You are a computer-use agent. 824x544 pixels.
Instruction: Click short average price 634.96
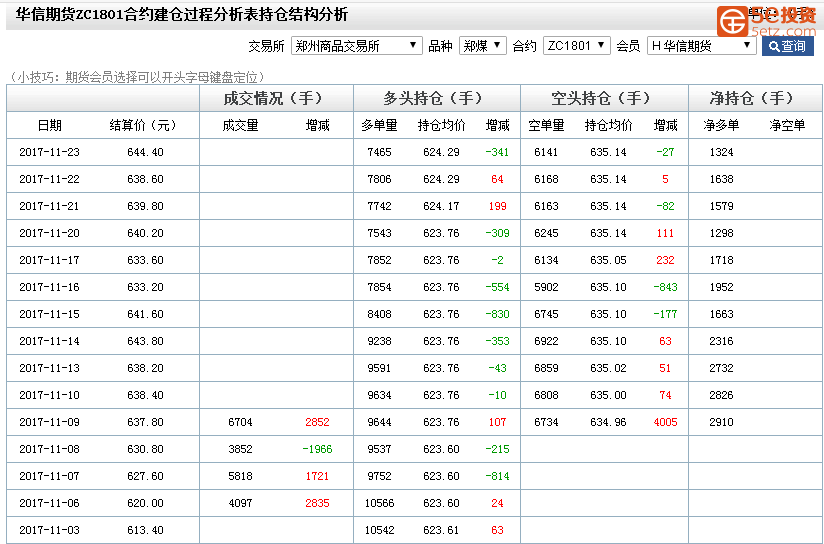click(x=608, y=422)
